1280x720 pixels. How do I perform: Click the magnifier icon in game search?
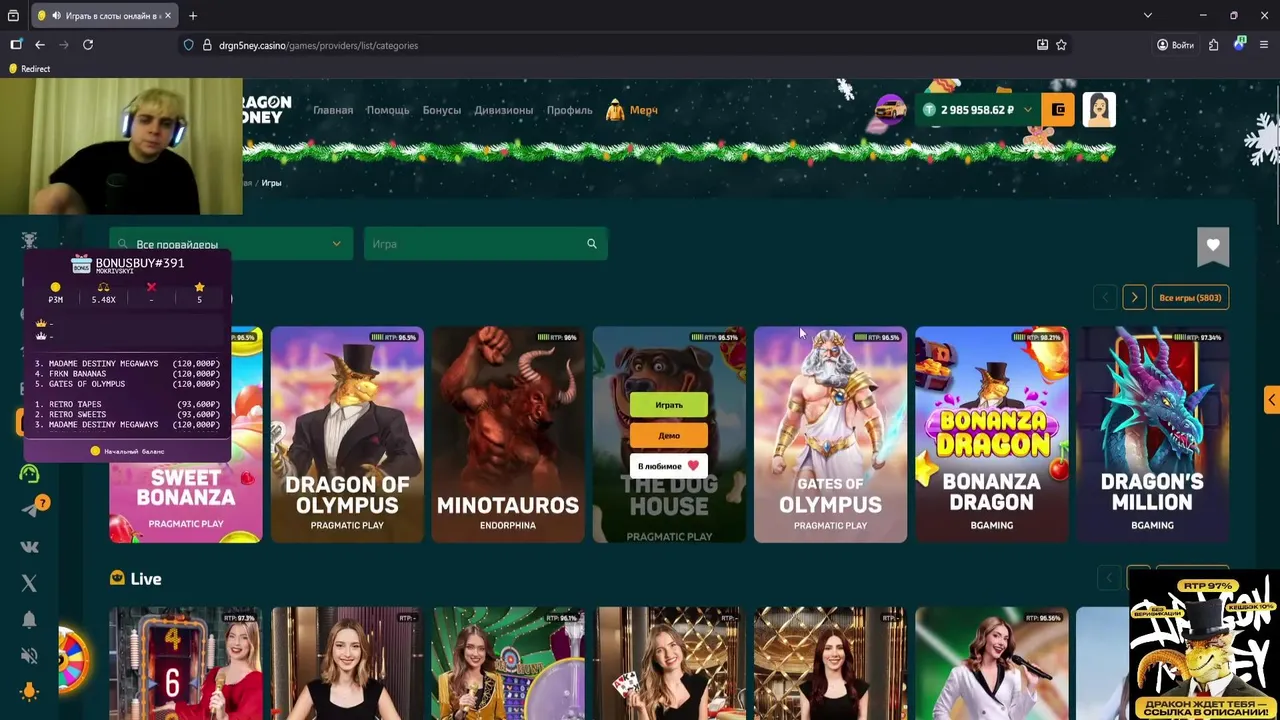[592, 244]
